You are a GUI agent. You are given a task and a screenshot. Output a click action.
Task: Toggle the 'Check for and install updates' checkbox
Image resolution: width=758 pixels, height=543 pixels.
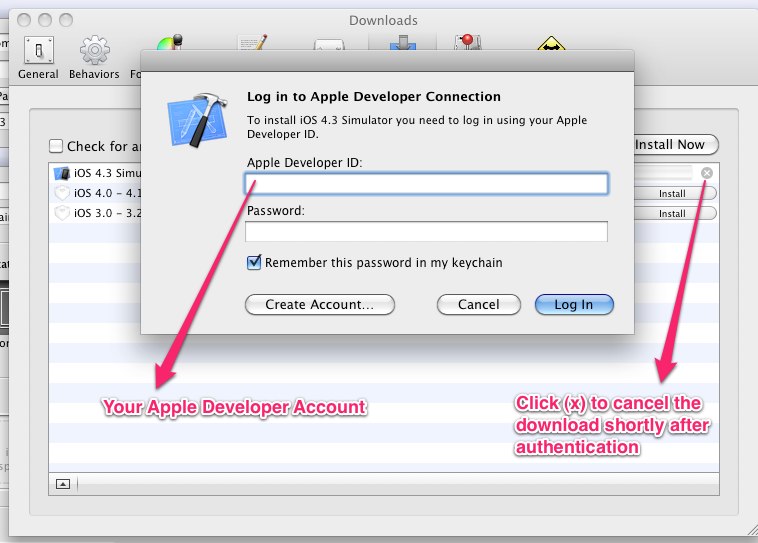pos(56,146)
